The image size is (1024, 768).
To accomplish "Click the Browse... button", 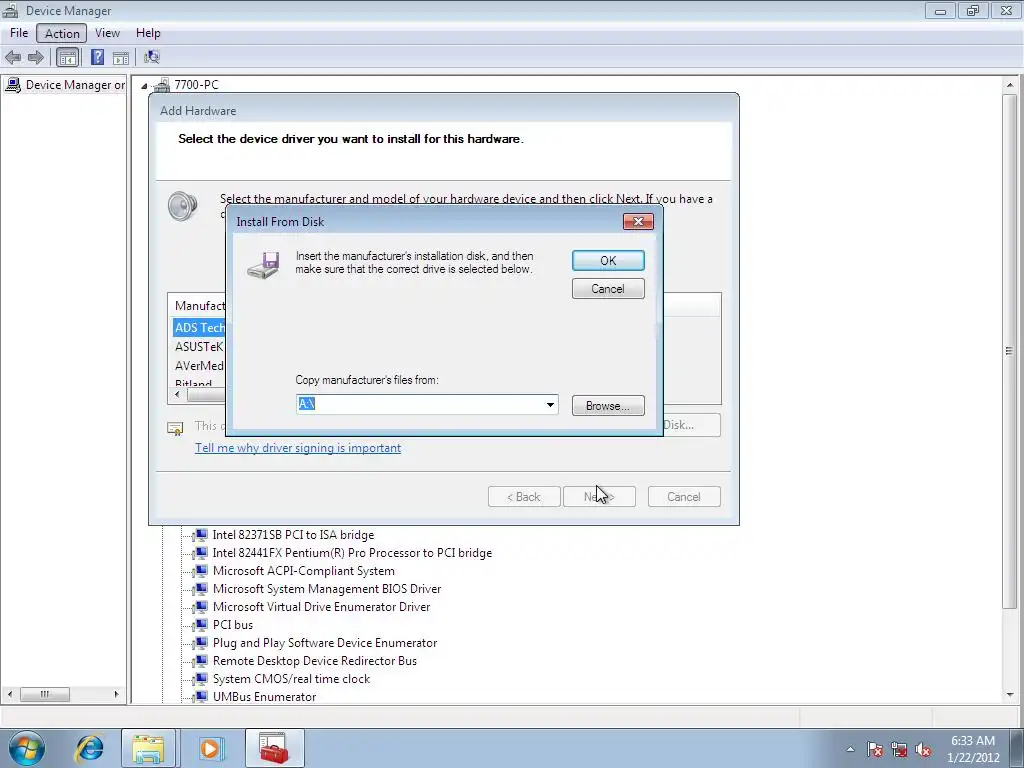I will coord(608,406).
